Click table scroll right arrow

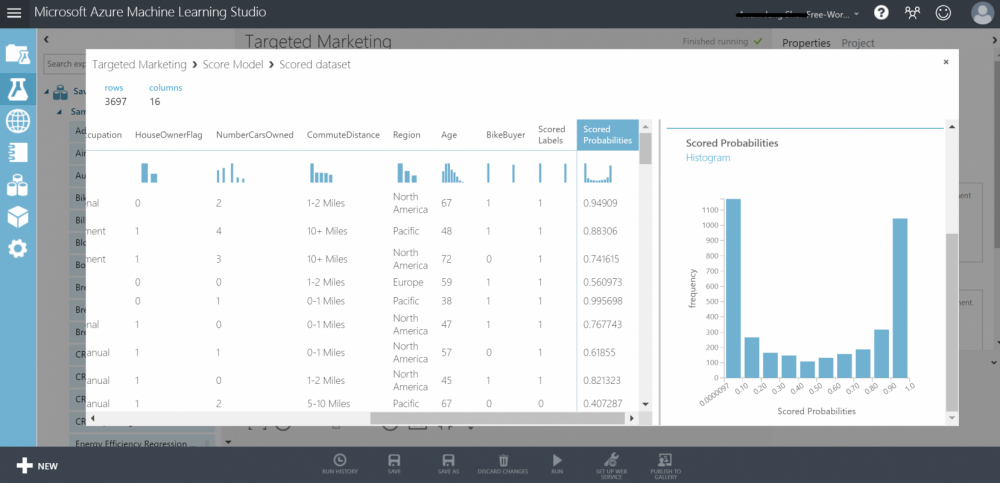(632, 419)
